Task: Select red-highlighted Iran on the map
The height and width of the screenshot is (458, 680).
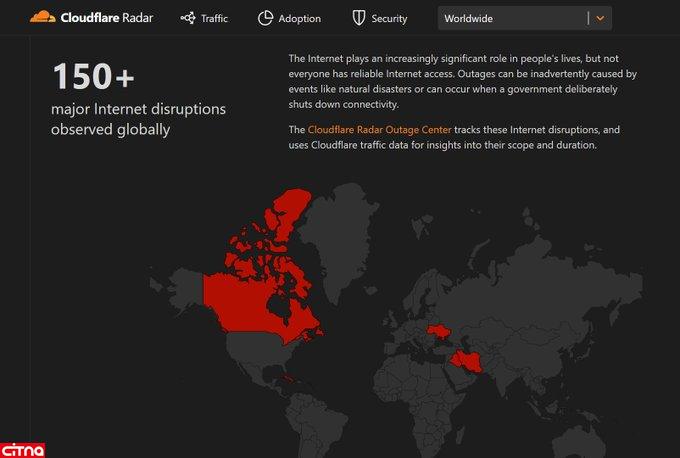Action: (x=469, y=361)
